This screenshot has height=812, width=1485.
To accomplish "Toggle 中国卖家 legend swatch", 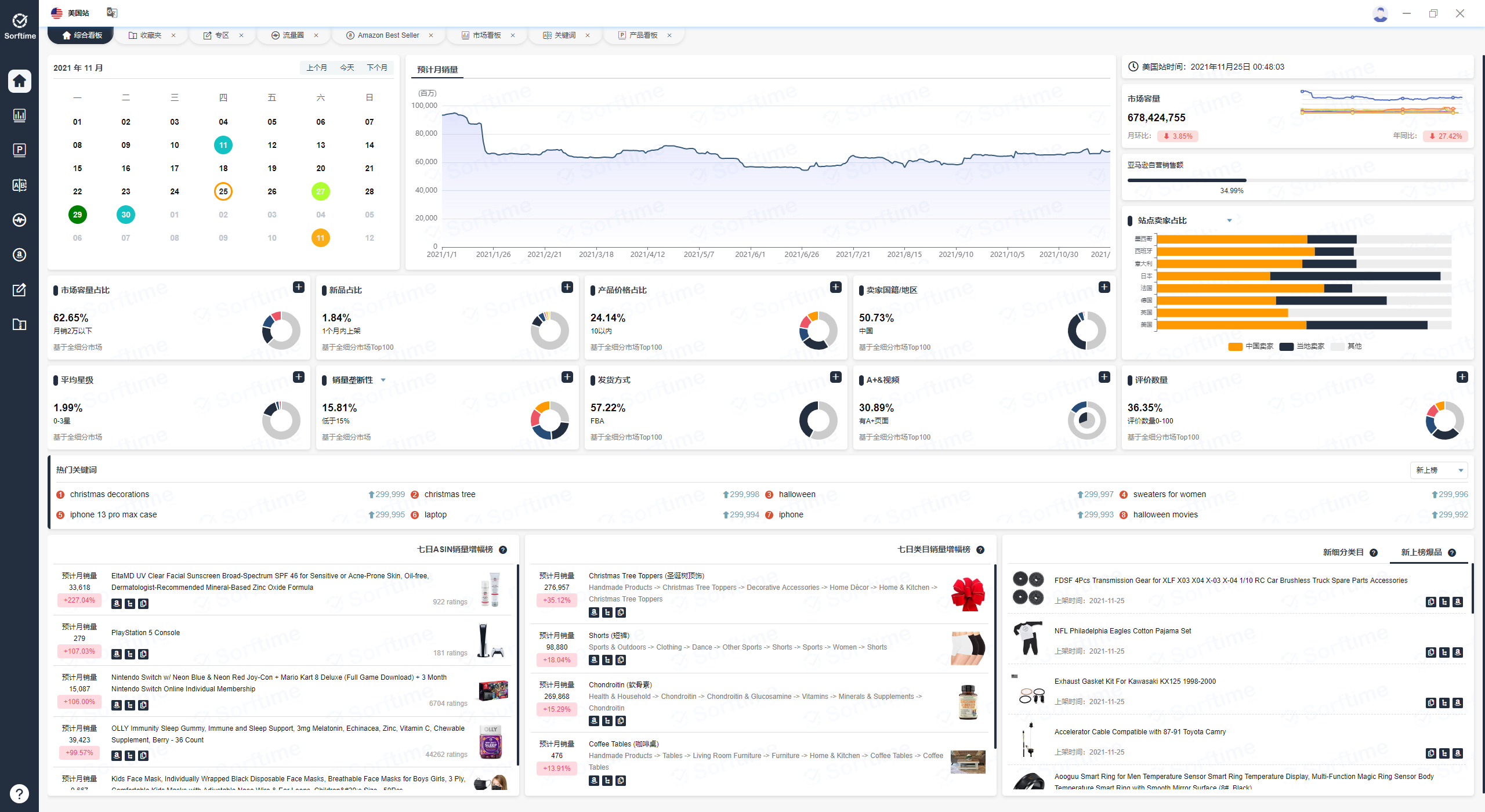I will tap(1236, 347).
